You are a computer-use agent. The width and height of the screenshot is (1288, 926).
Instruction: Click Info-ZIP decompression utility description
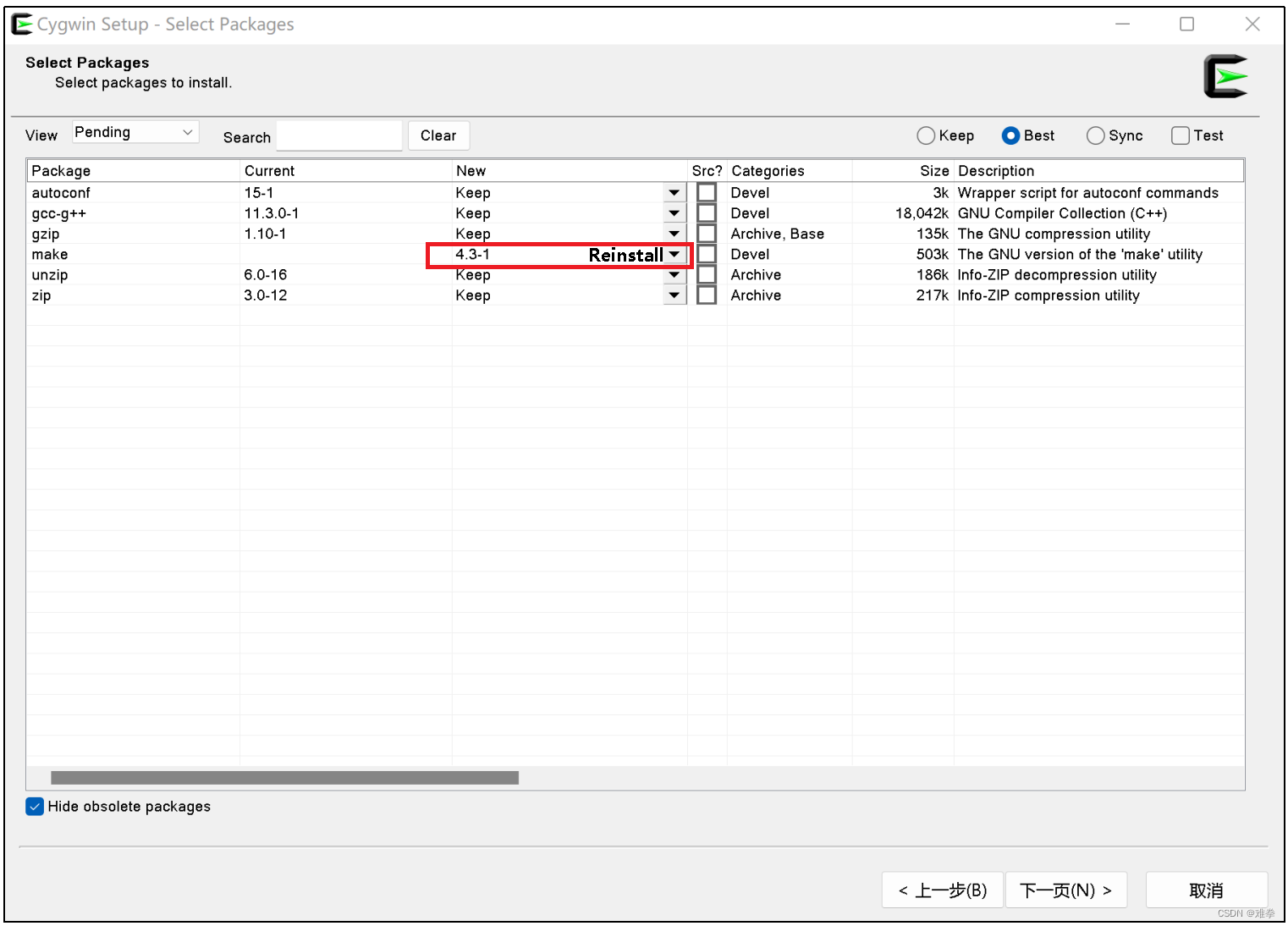[1057, 274]
